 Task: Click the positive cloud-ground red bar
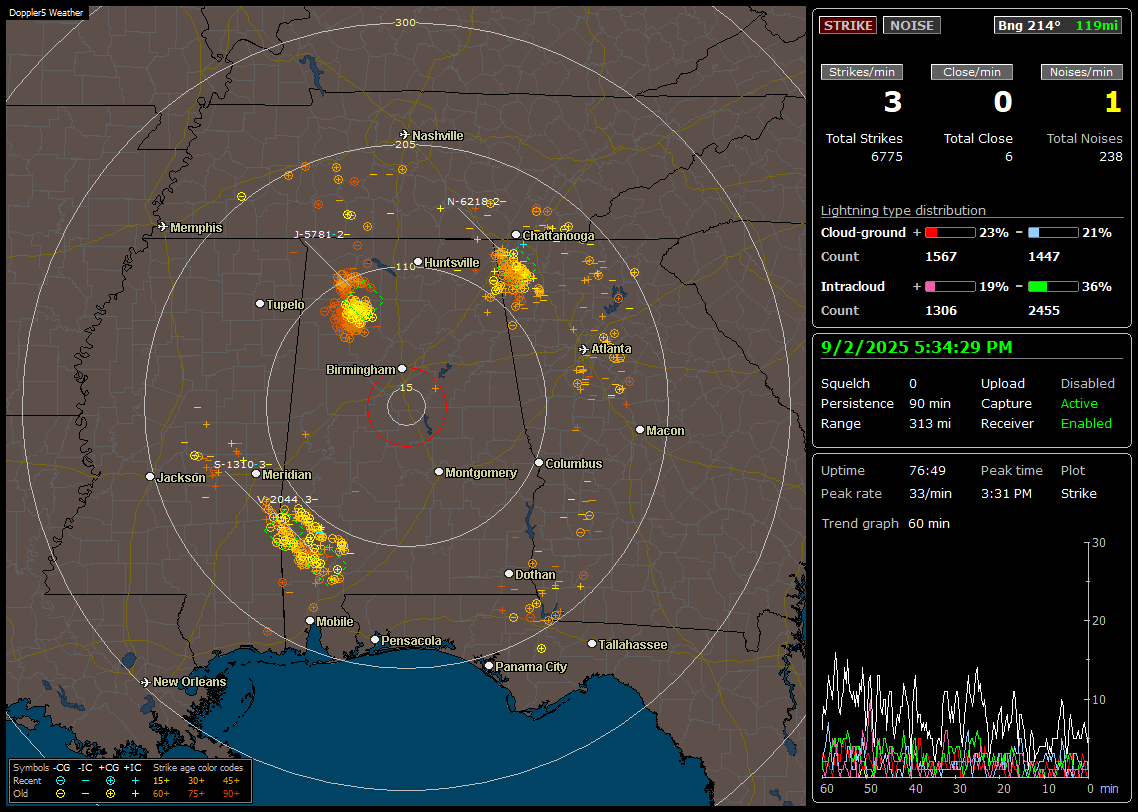[950, 233]
